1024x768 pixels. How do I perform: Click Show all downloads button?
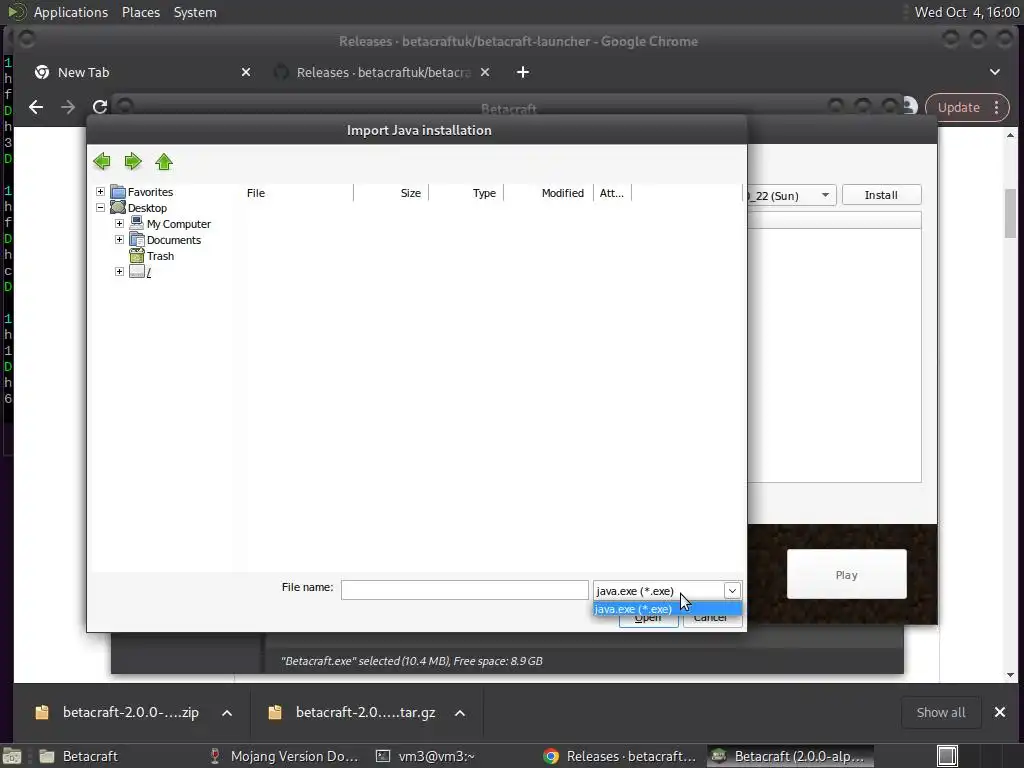940,712
